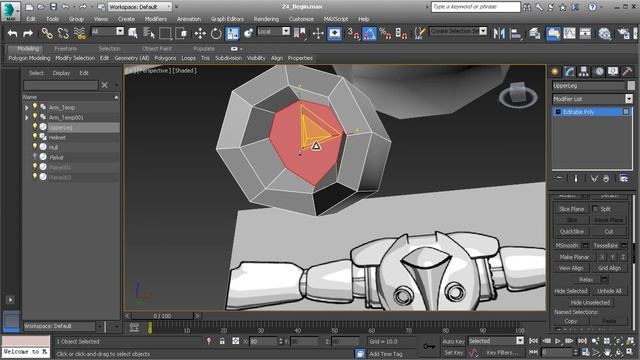Click Play Animation button
640x360 pixels.
tap(558, 341)
